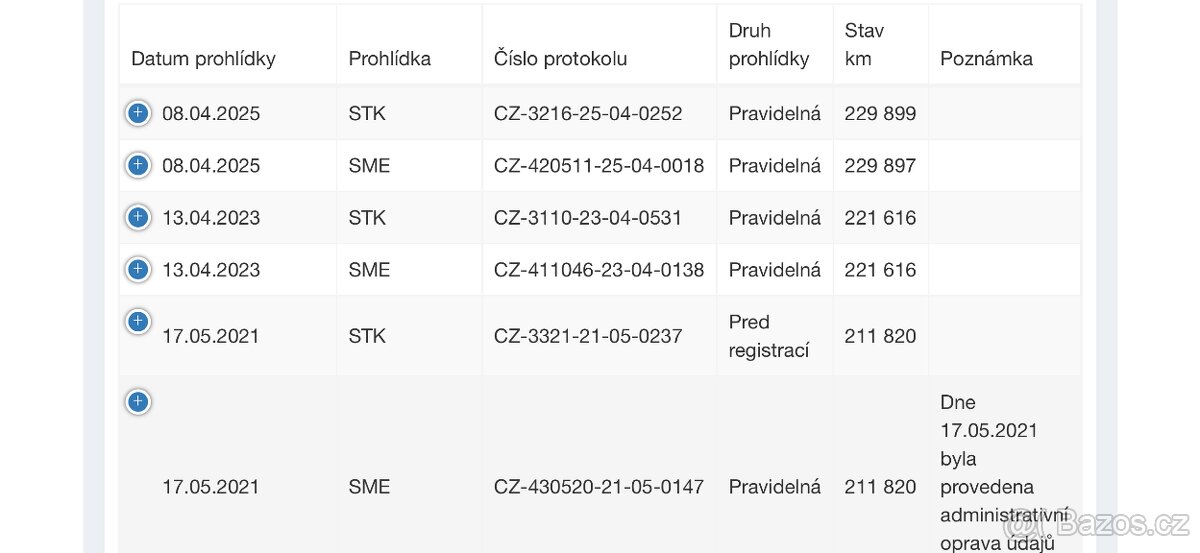Expand the STK row dated 08.04.2025
The image size is (1200, 553).
coord(138,113)
